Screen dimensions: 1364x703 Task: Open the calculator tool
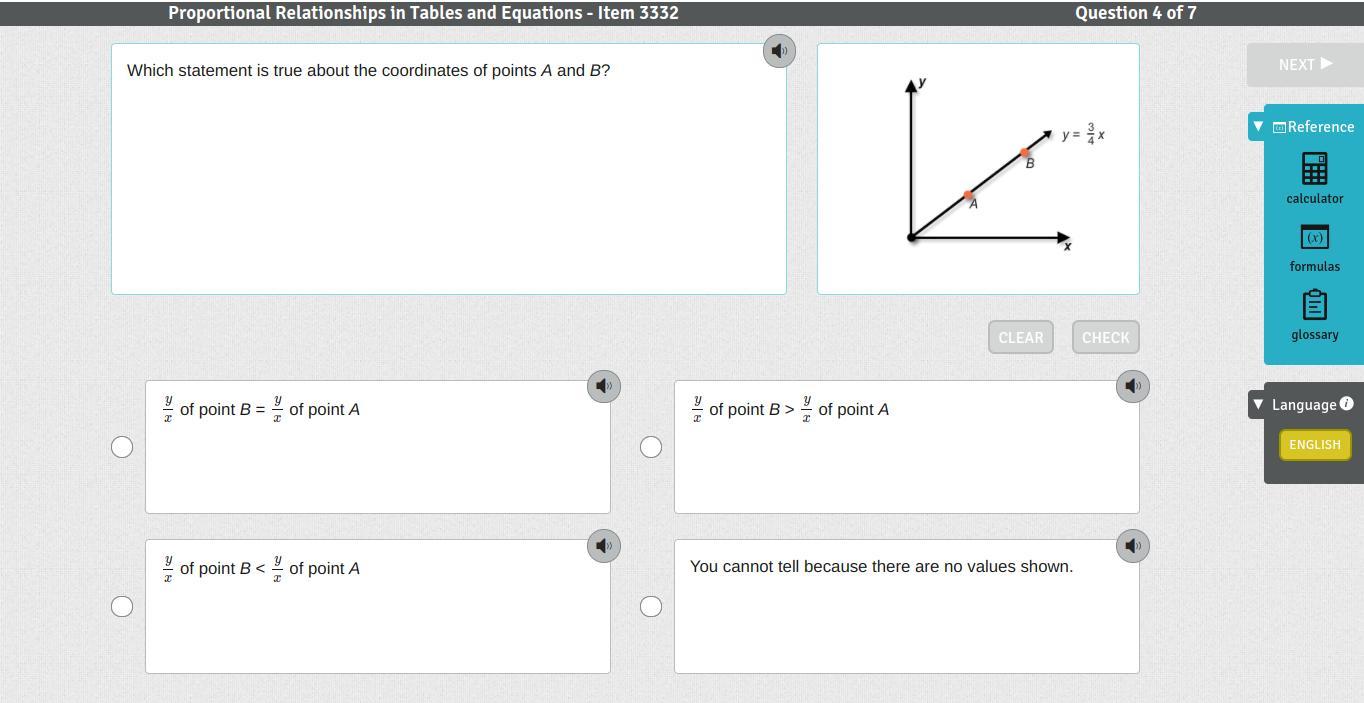(x=1314, y=178)
